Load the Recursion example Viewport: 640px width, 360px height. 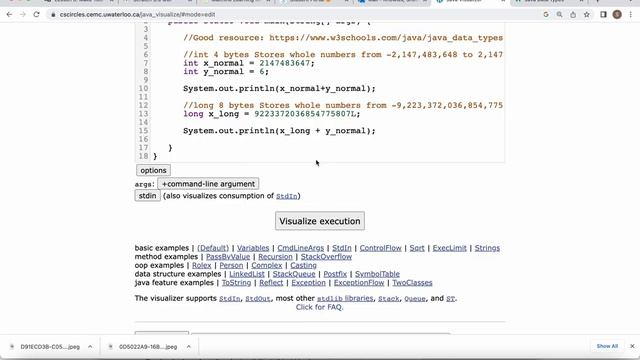275,257
